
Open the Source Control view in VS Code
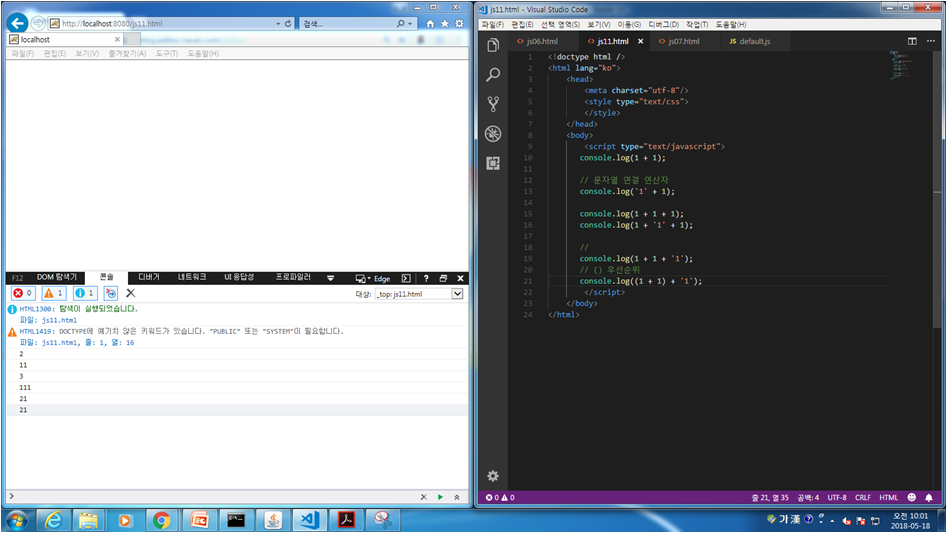(493, 104)
